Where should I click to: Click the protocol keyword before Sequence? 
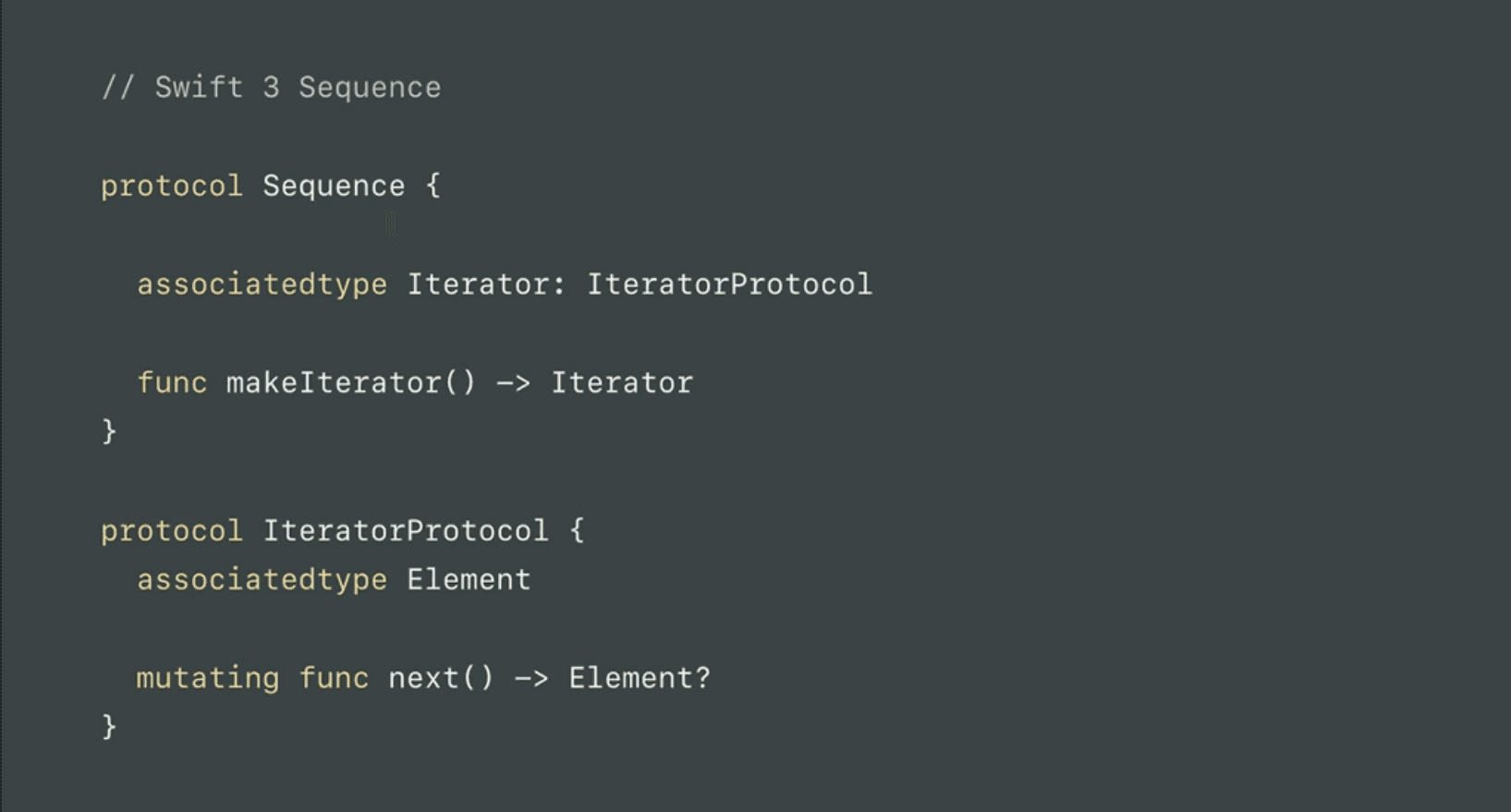coord(171,187)
